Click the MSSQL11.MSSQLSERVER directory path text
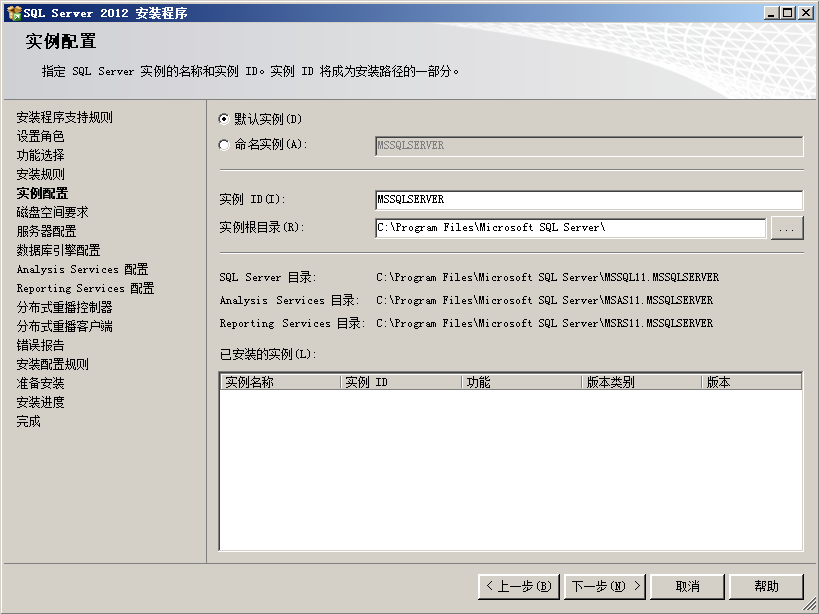 [547, 277]
